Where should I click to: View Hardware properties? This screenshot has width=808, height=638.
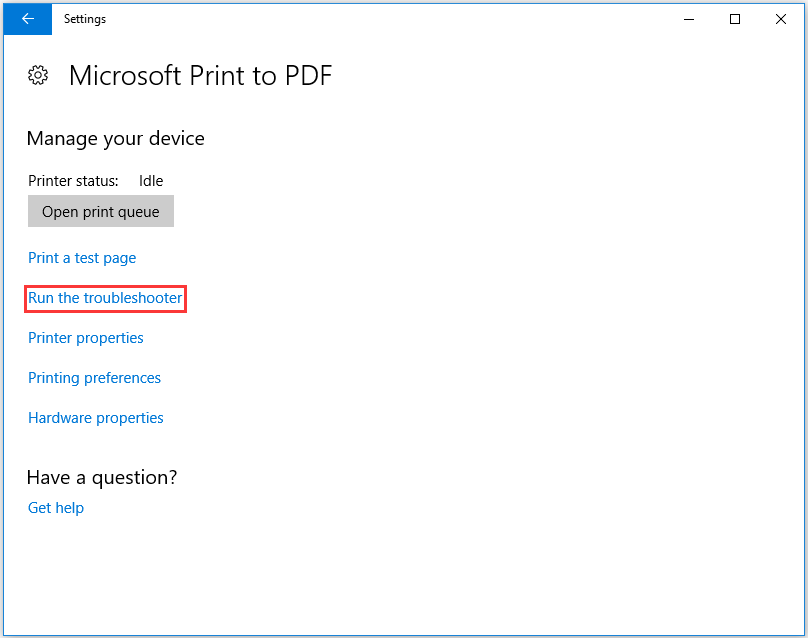tap(95, 417)
